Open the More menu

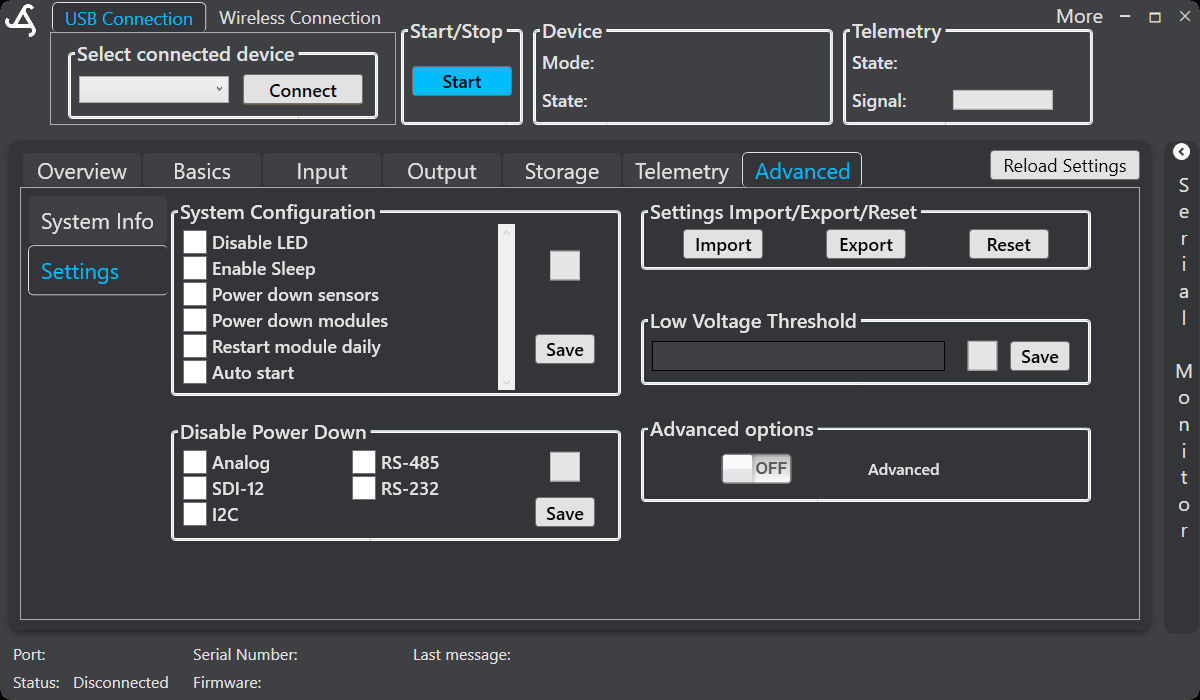(x=1079, y=16)
